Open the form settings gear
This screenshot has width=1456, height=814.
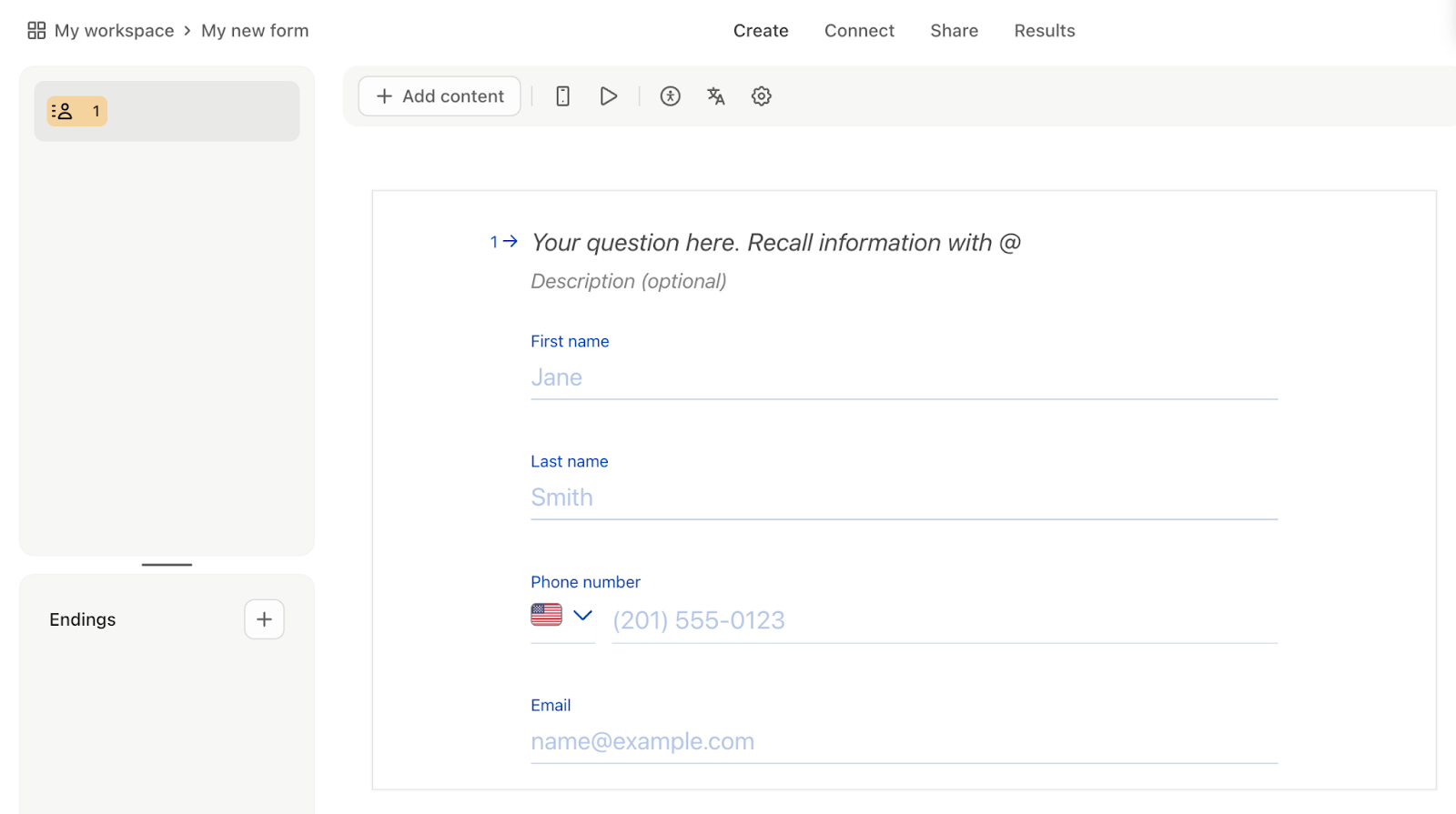click(762, 96)
